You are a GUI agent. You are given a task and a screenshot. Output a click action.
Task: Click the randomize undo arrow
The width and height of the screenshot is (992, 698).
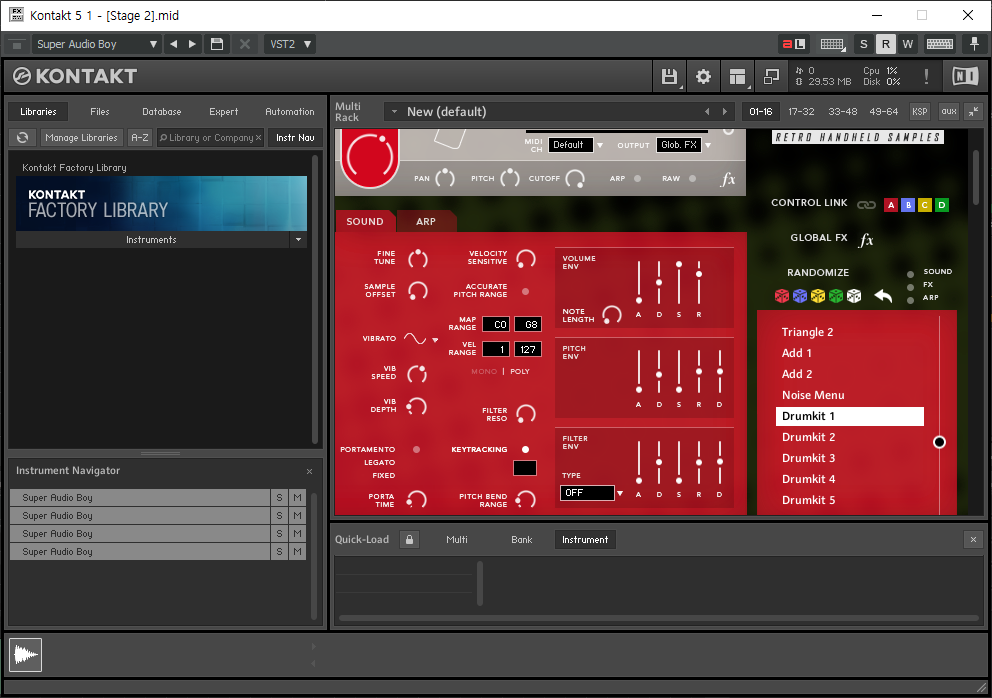point(883,295)
